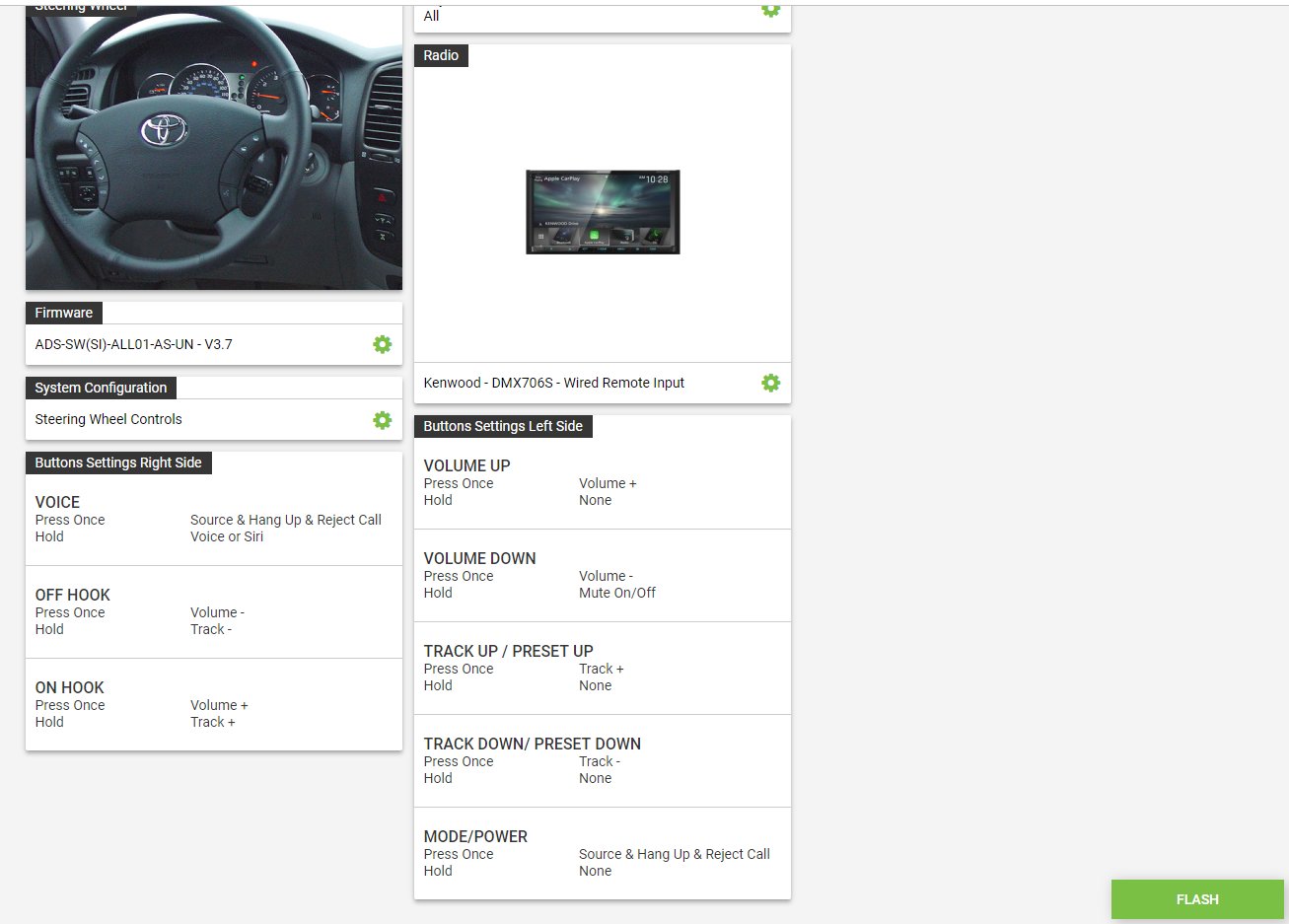Open Firmware settings gear icon
Viewport: 1289px width, 924px height.
383,344
